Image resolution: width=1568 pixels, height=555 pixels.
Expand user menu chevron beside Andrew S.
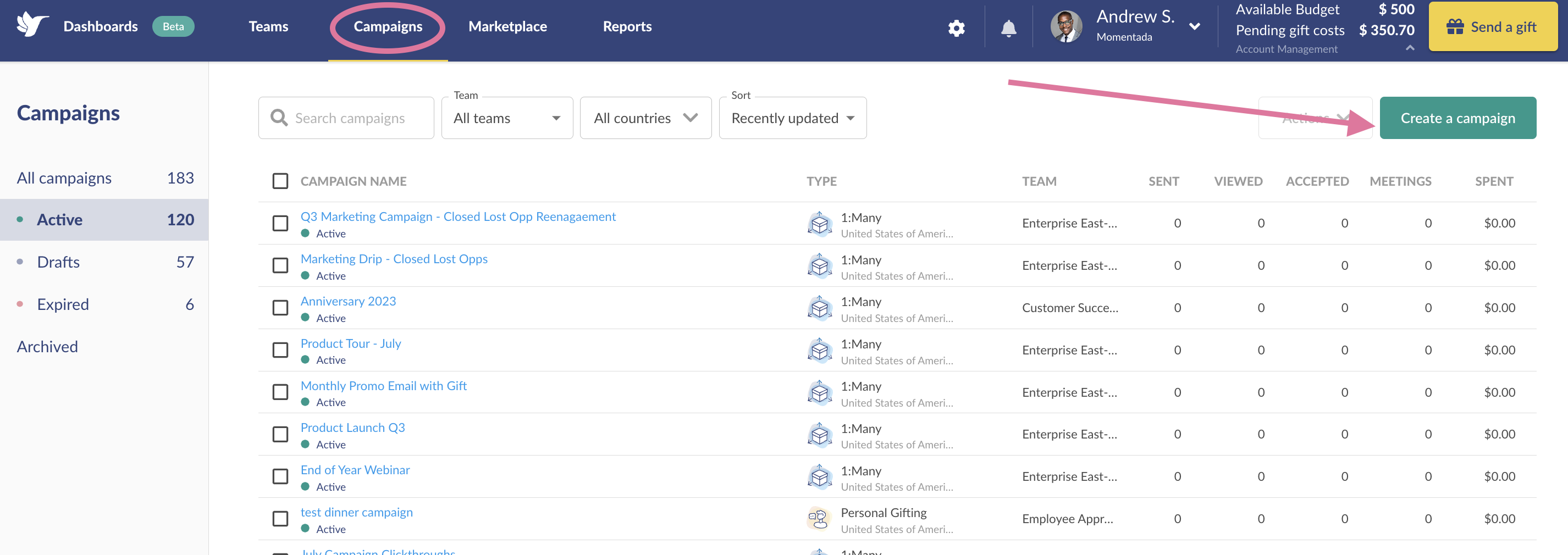tap(1194, 27)
